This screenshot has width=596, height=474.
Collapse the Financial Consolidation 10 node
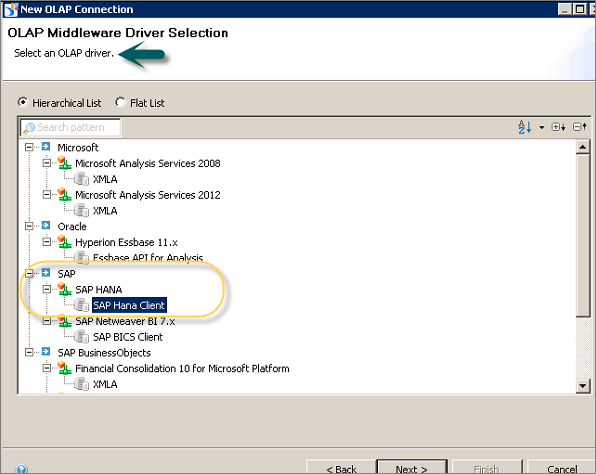tap(47, 368)
